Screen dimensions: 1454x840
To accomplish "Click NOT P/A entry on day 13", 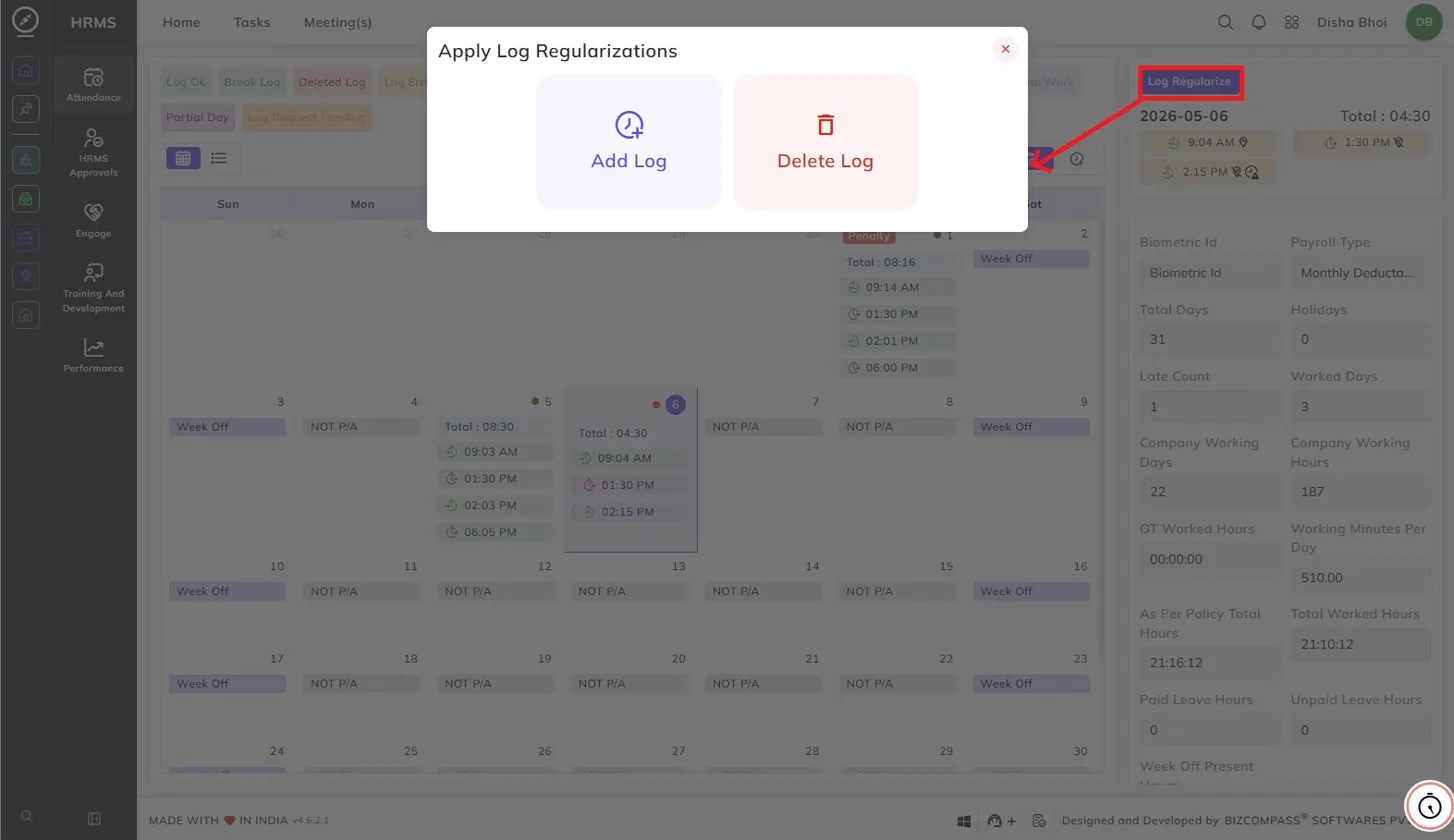I will pos(630,591).
